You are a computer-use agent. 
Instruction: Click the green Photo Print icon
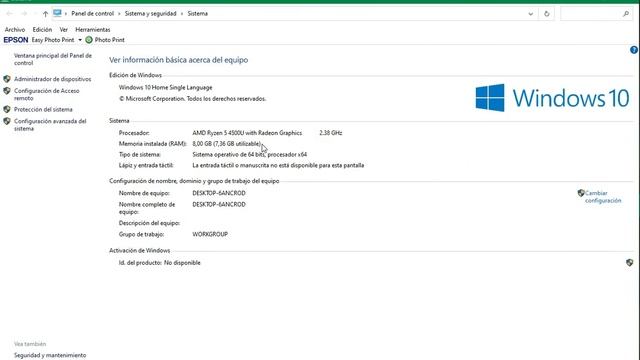point(89,40)
